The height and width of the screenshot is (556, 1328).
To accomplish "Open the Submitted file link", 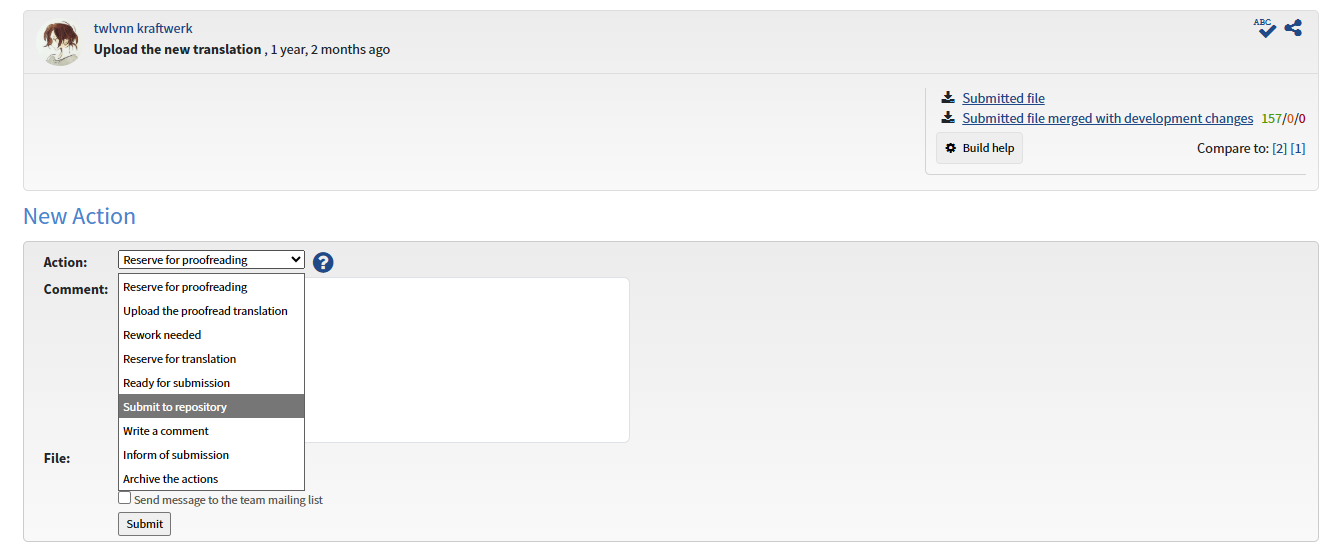I will pyautogui.click(x=1003, y=98).
